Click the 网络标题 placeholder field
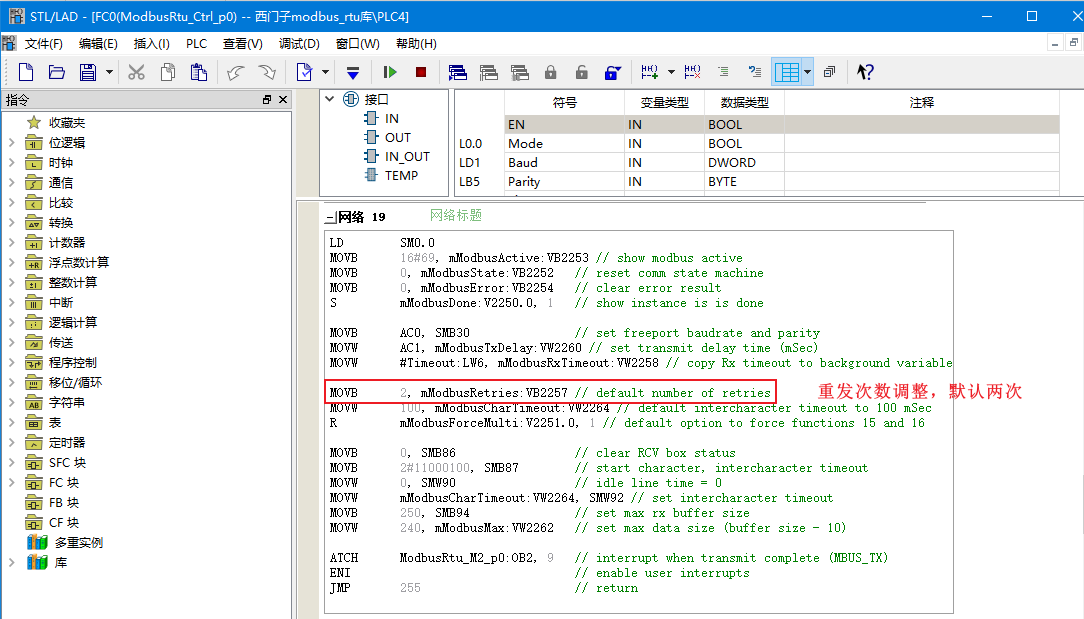The image size is (1084, 619). tap(456, 216)
